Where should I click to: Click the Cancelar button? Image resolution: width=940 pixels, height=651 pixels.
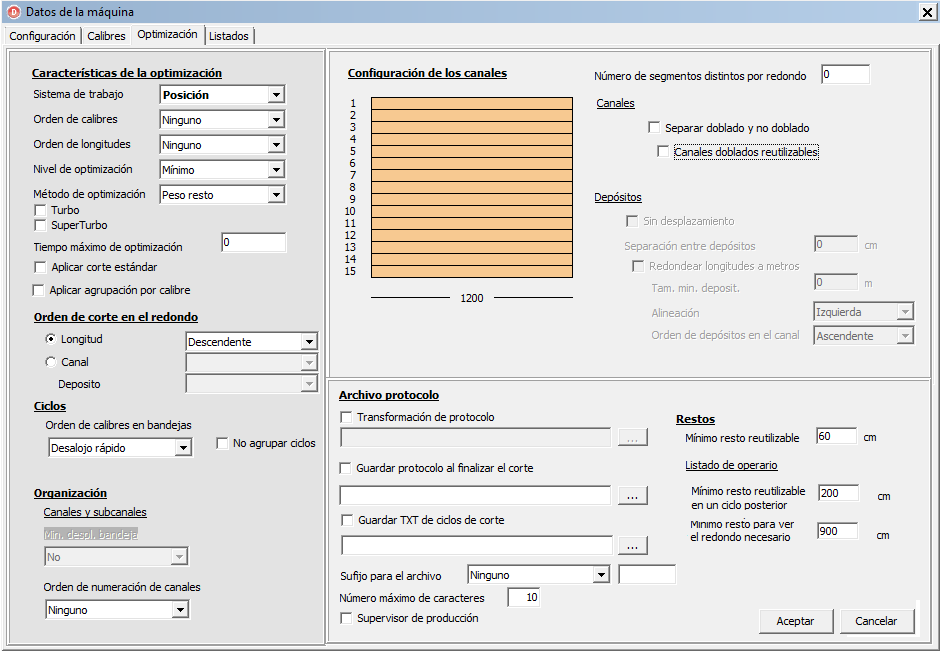pyautogui.click(x=876, y=621)
